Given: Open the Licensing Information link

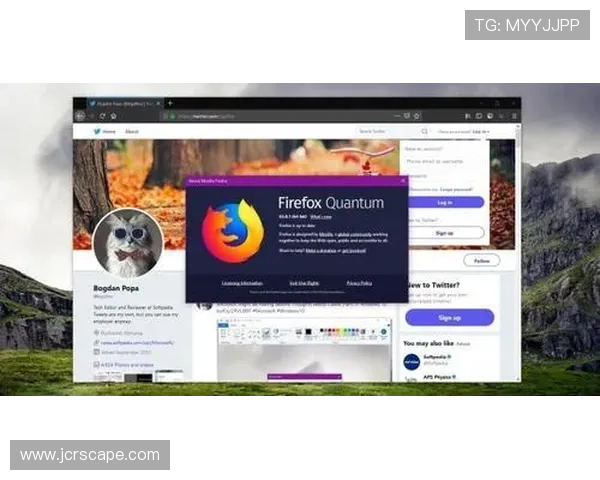Looking at the screenshot, I should point(242,283).
